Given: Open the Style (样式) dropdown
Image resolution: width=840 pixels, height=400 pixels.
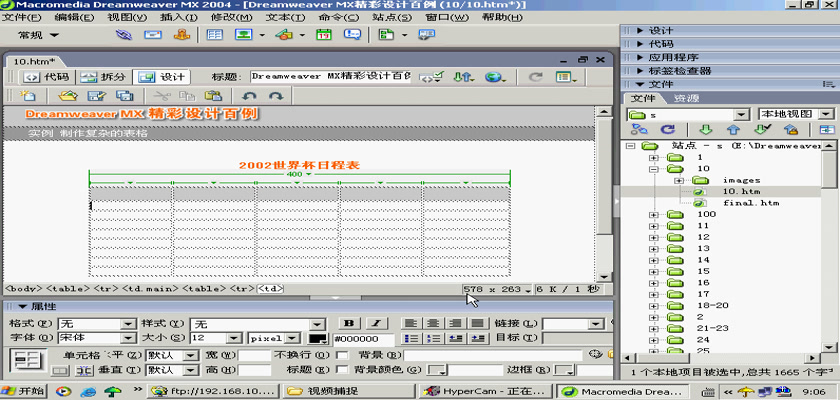Looking at the screenshot, I should click(x=318, y=324).
